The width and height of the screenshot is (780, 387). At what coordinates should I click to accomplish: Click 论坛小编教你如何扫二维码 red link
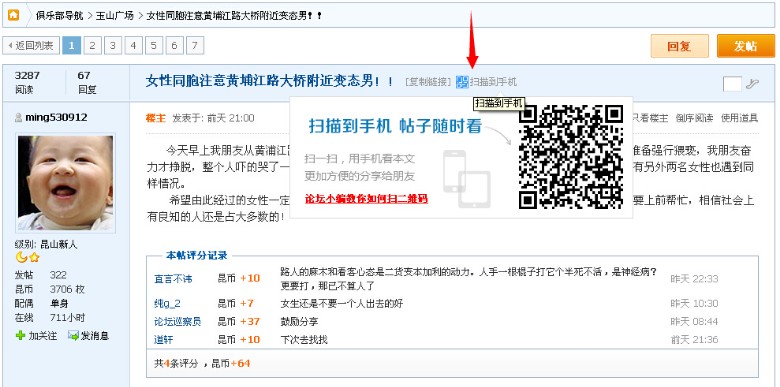click(x=366, y=199)
